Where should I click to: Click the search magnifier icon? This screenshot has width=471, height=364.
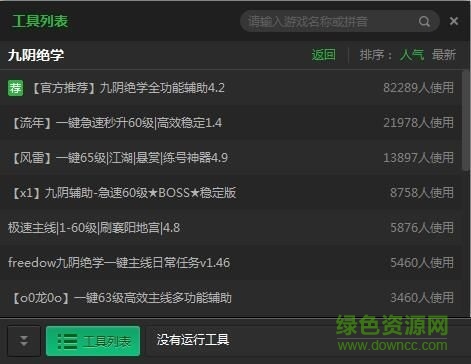point(424,22)
